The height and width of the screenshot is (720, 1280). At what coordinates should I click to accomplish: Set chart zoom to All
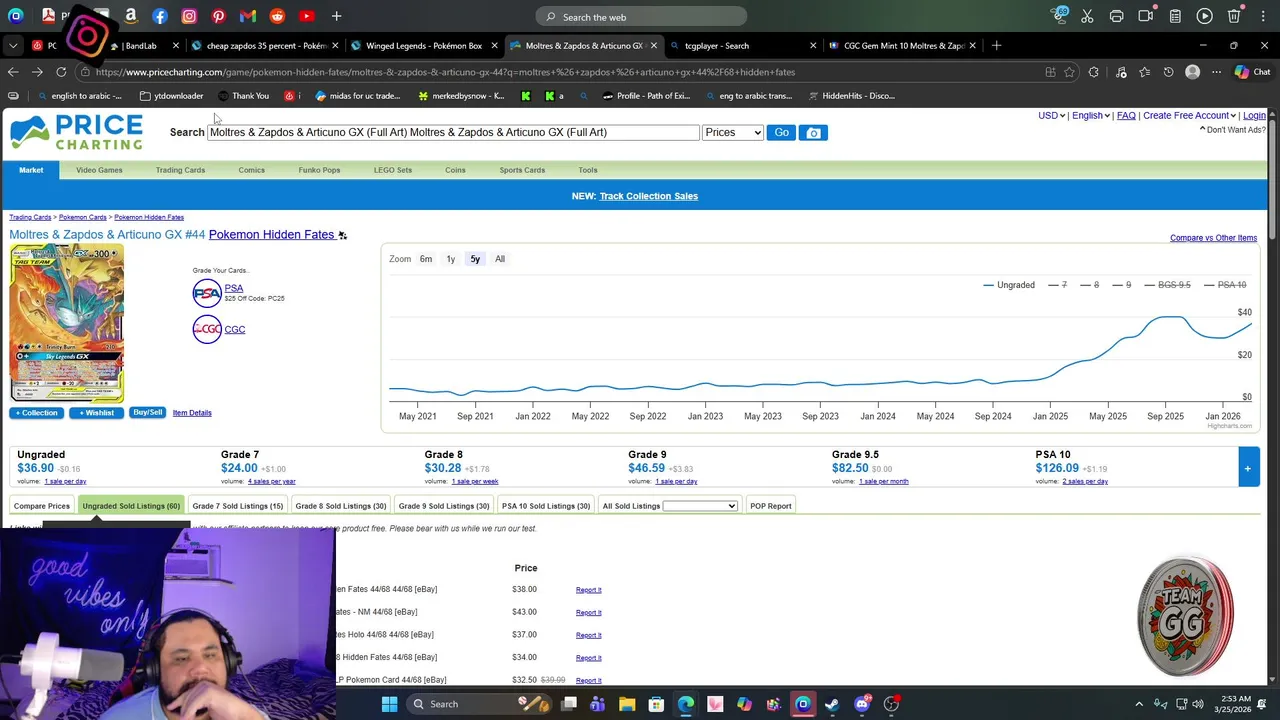point(500,259)
